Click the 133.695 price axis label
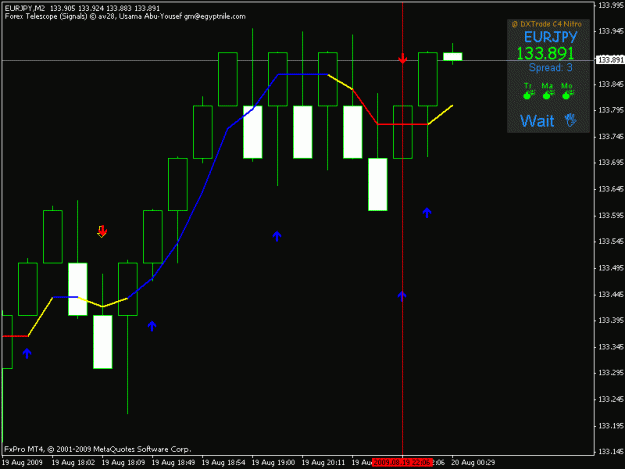This screenshot has height=469, width=625. point(611,163)
